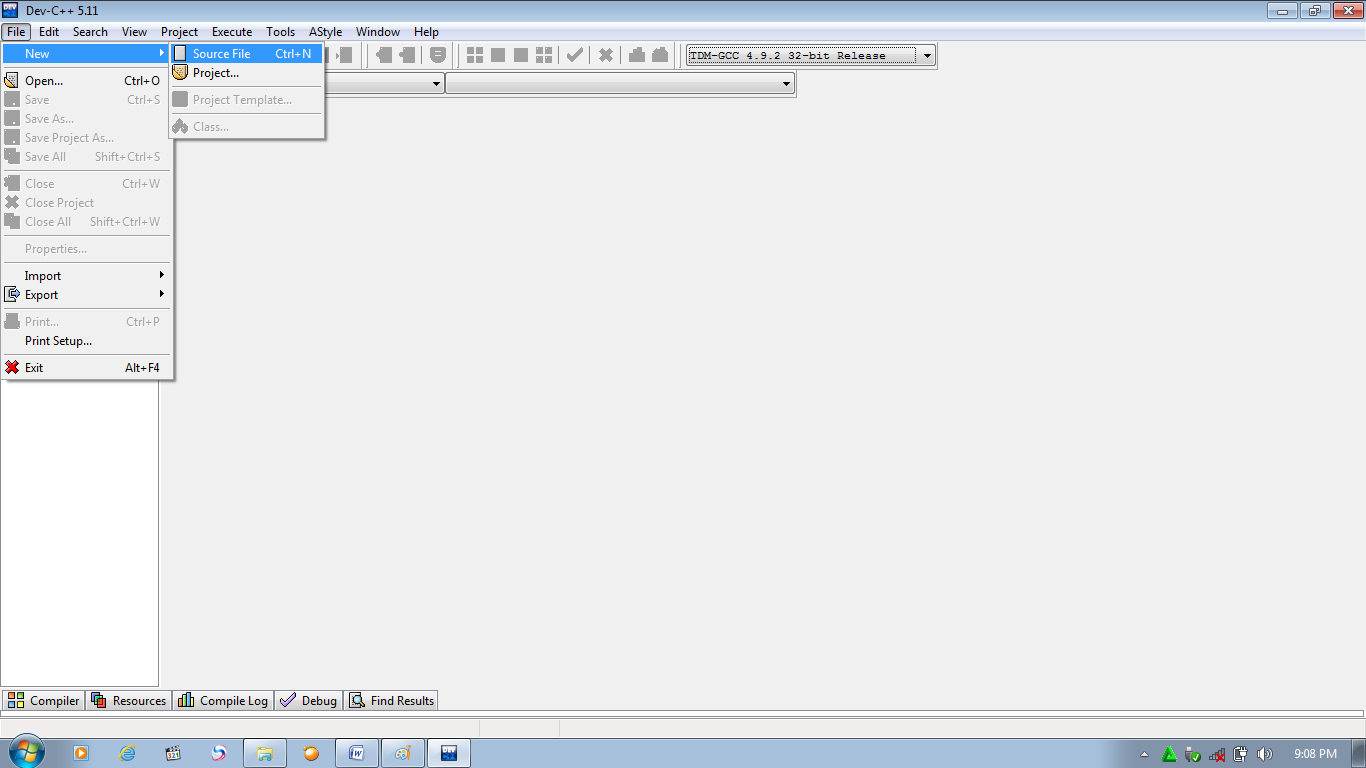Expand the function list combo box
1366x768 pixels.
[784, 83]
